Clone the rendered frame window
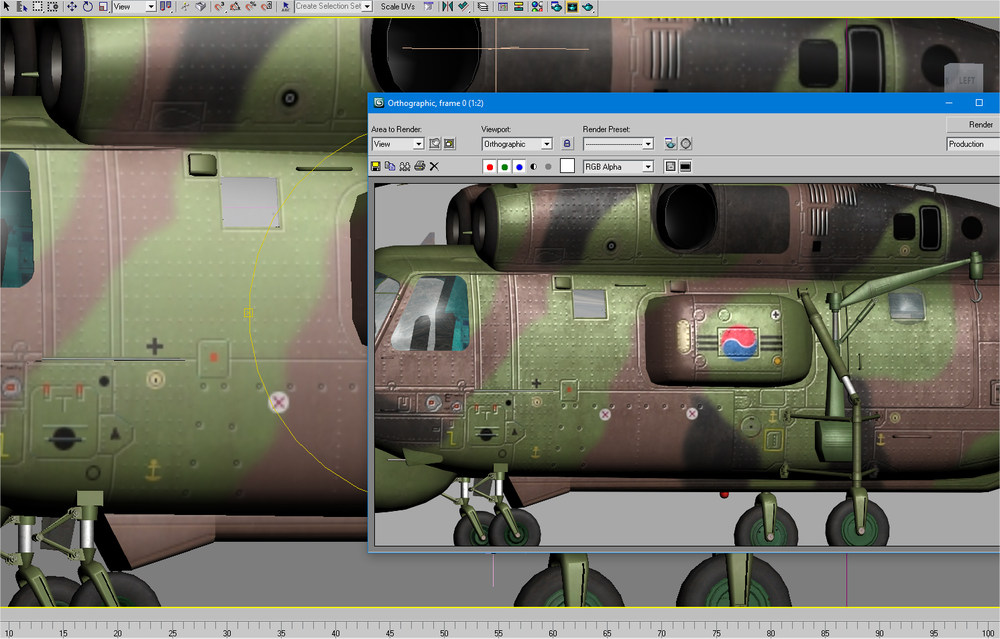The width and height of the screenshot is (1000, 639). point(405,166)
